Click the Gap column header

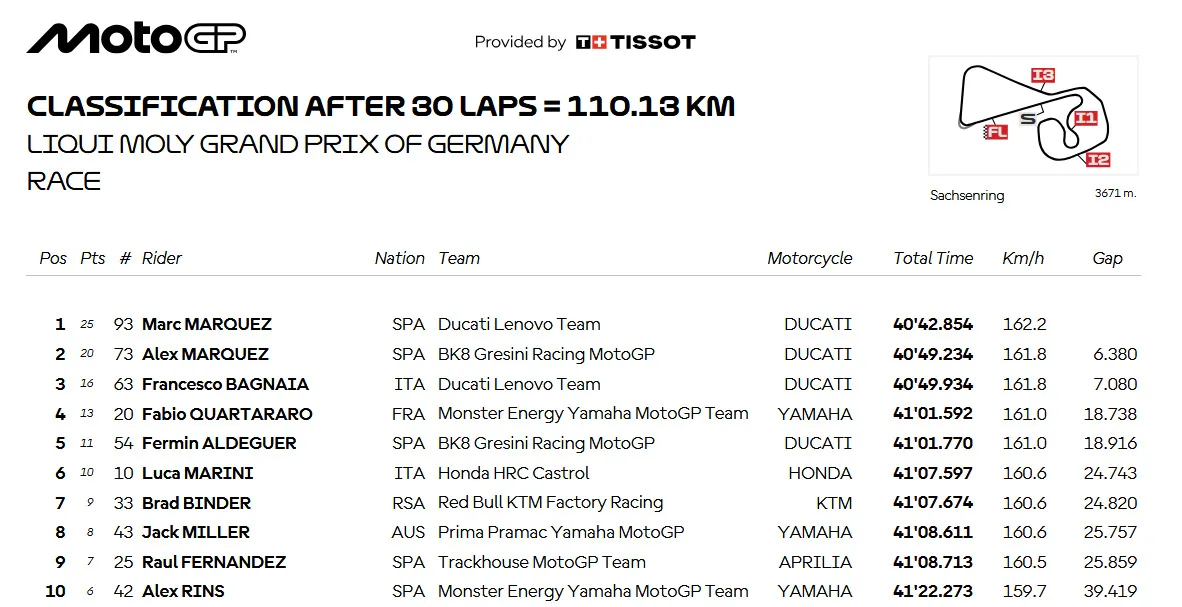pos(1107,258)
